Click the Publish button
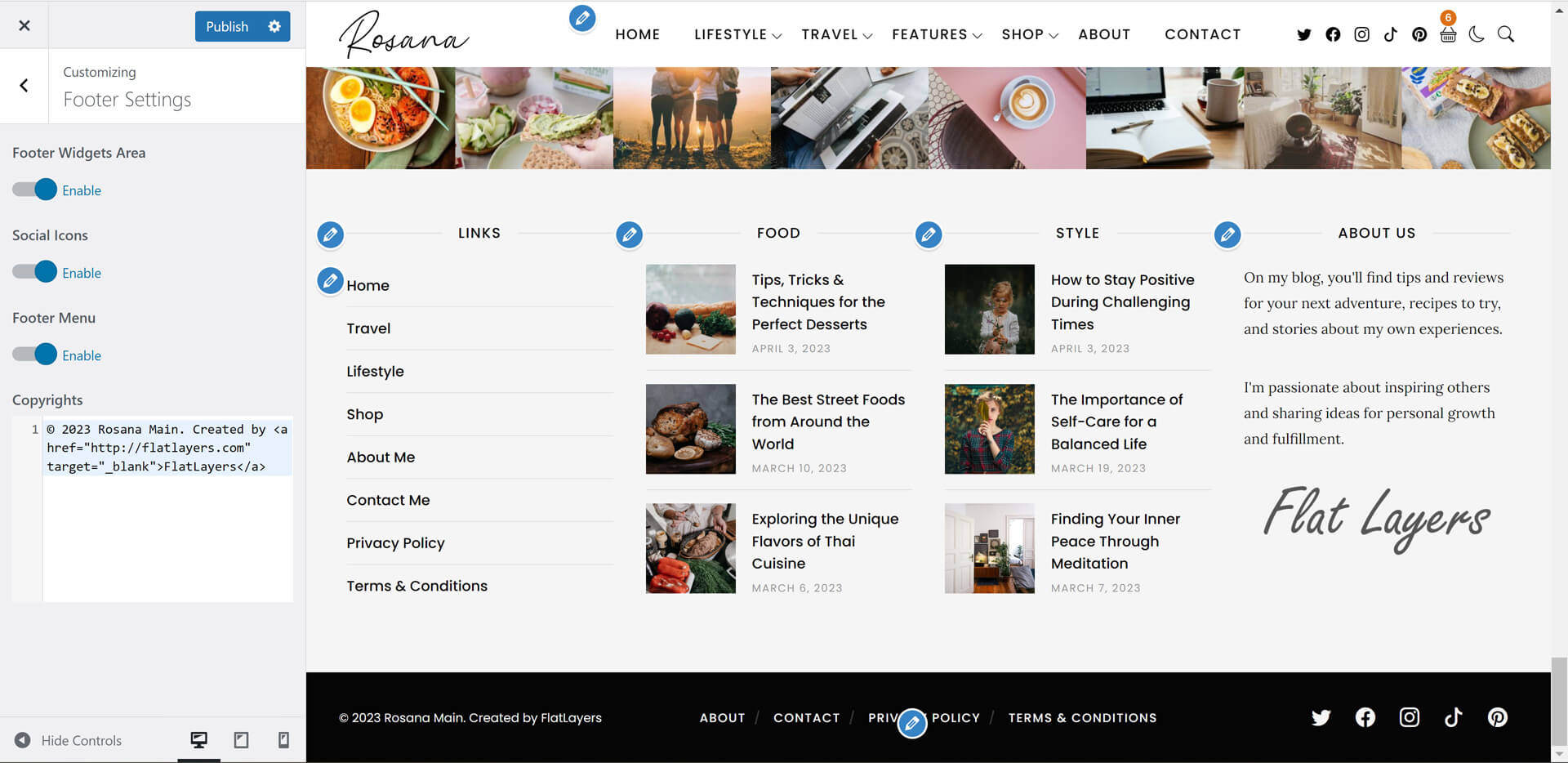 point(227,26)
